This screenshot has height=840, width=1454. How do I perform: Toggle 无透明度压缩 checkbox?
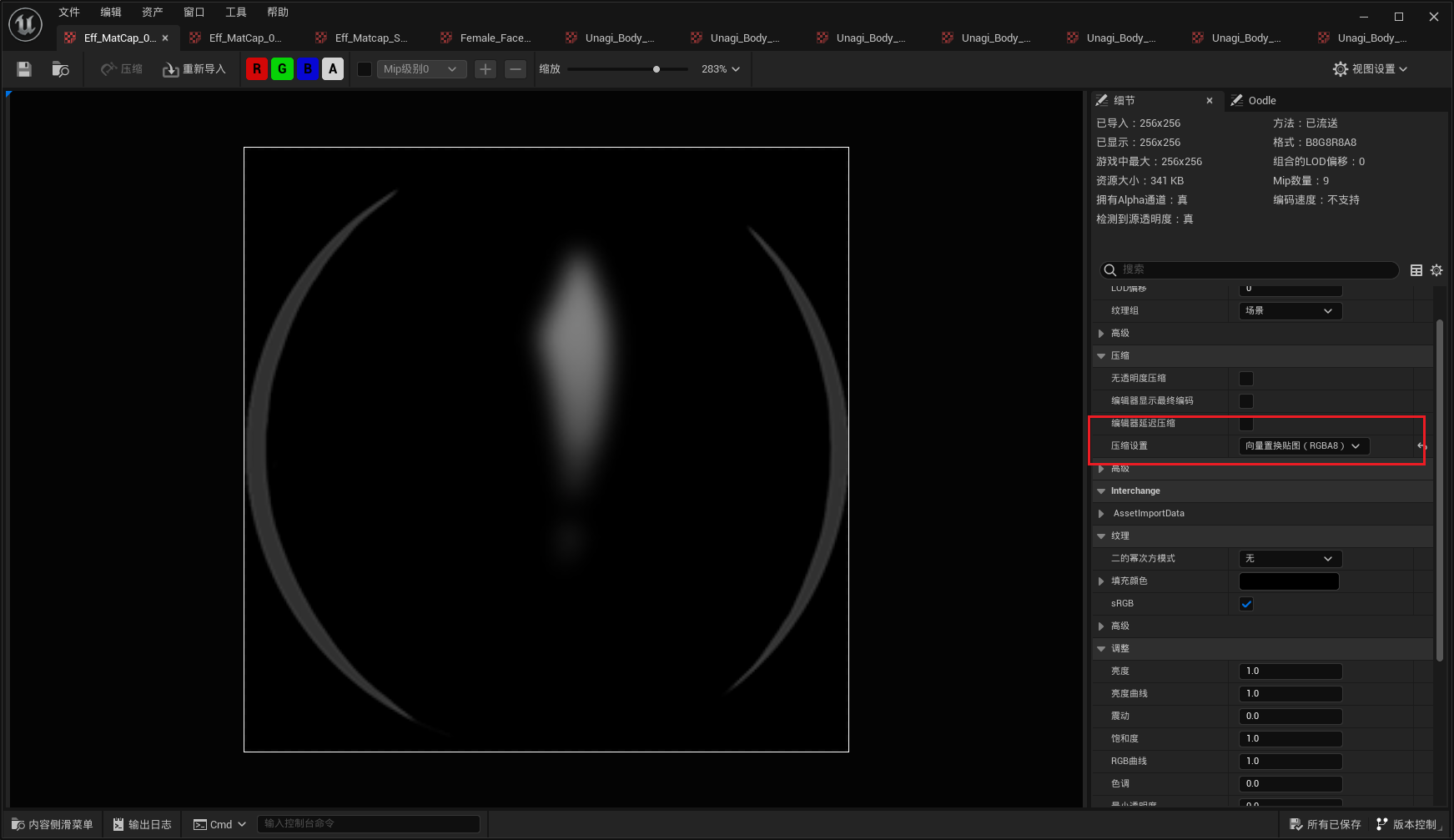[1246, 379]
